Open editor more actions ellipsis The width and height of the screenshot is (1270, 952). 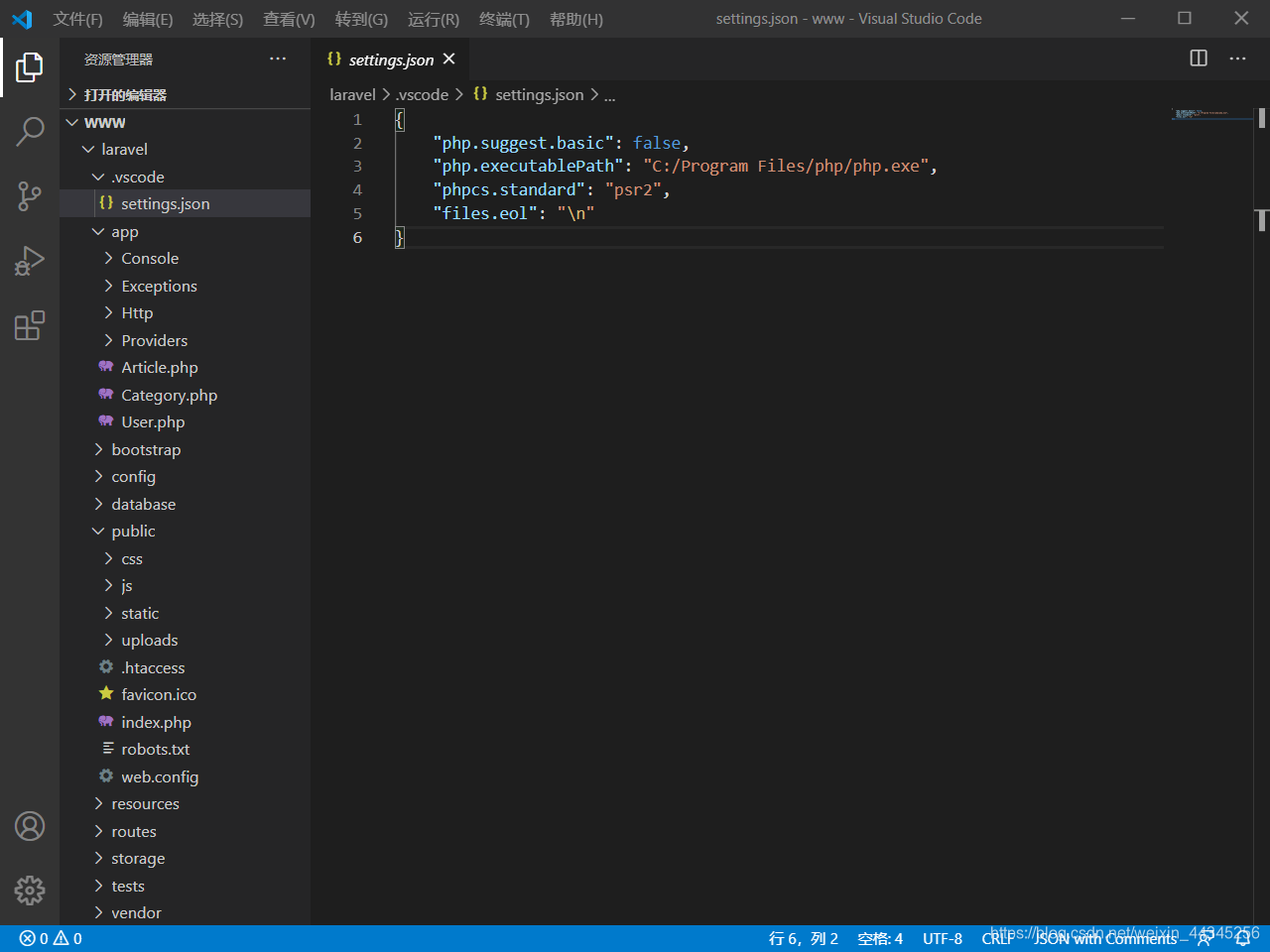pyautogui.click(x=1237, y=59)
